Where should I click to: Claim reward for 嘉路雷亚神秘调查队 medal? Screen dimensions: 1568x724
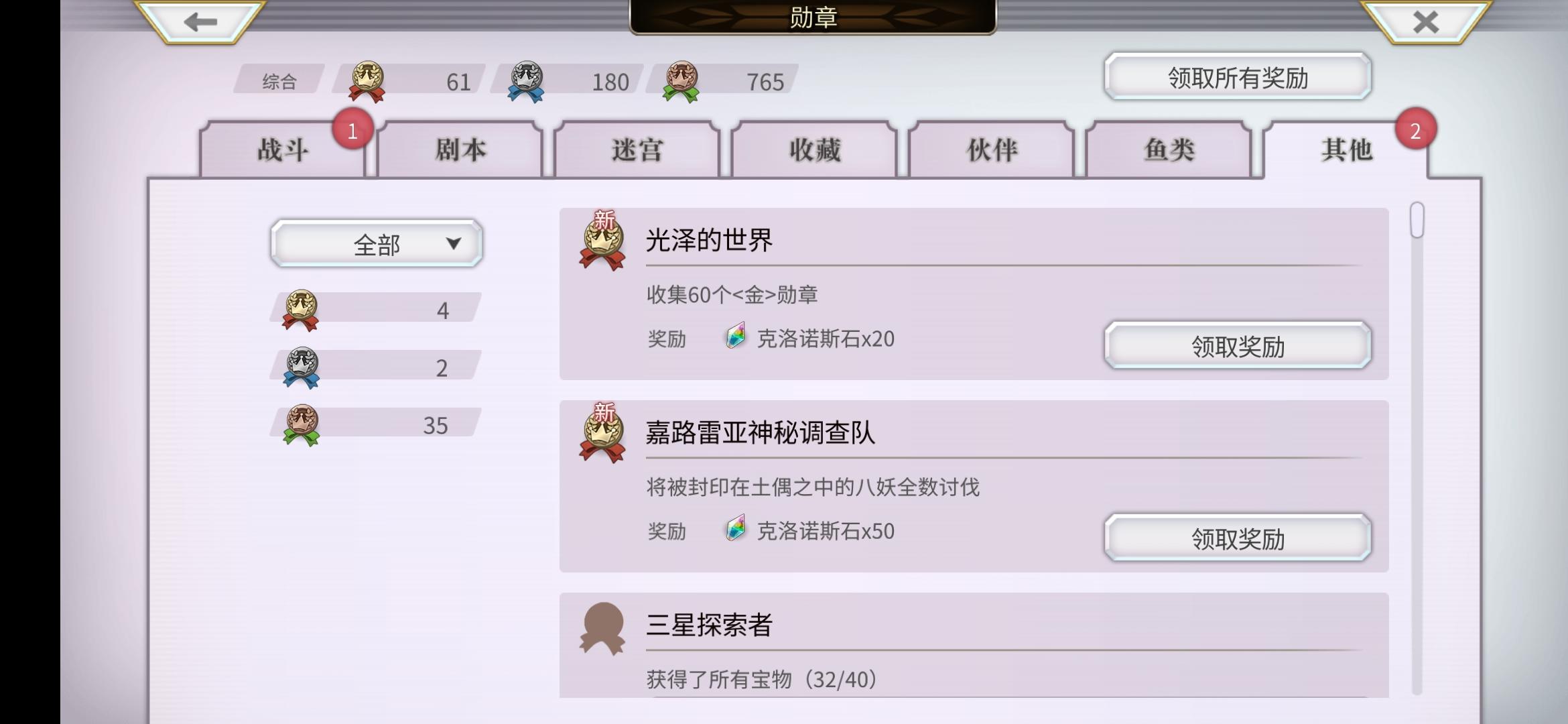coord(1238,538)
